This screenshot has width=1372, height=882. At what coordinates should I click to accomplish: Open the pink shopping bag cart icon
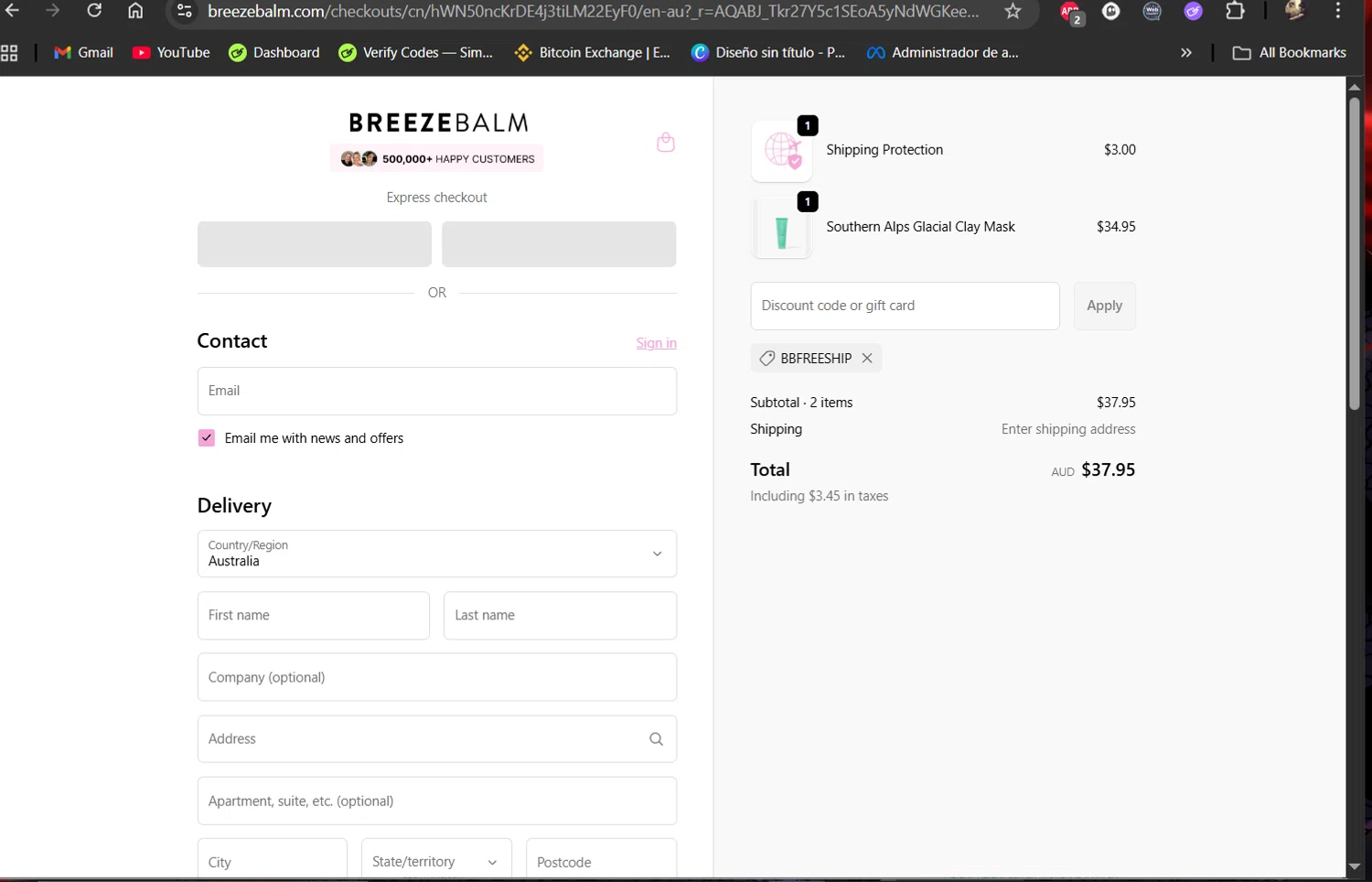click(x=666, y=142)
